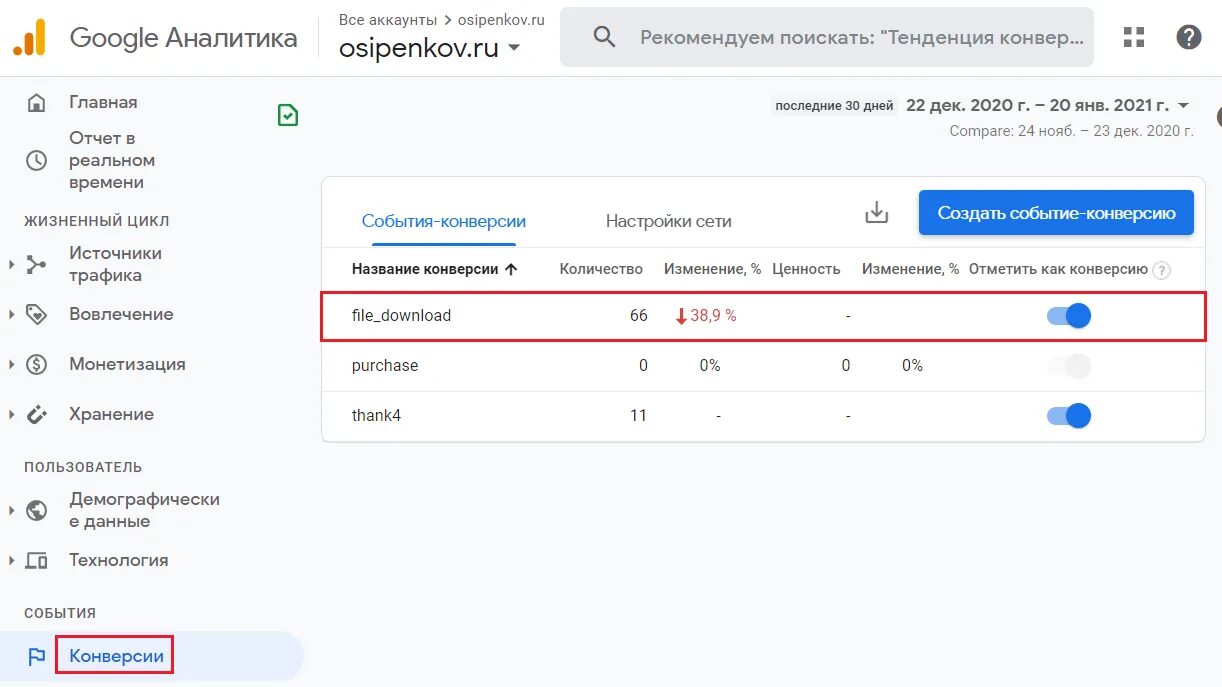Click the conversion info tooltip icon
This screenshot has width=1222, height=687.
[x=1161, y=269]
